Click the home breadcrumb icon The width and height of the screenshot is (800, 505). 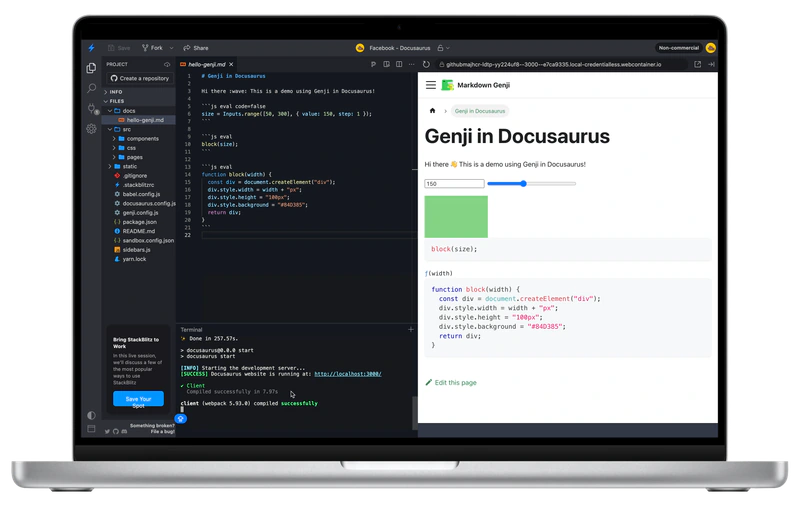(x=433, y=111)
